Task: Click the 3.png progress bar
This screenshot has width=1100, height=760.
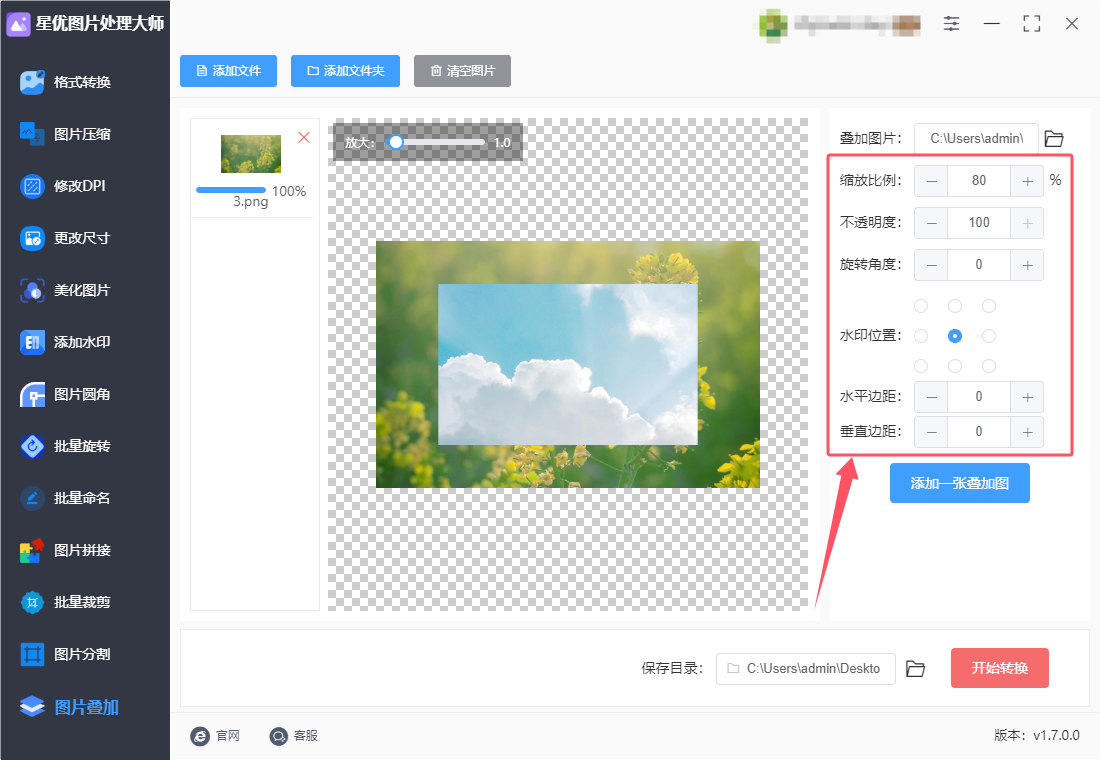Action: tap(231, 190)
